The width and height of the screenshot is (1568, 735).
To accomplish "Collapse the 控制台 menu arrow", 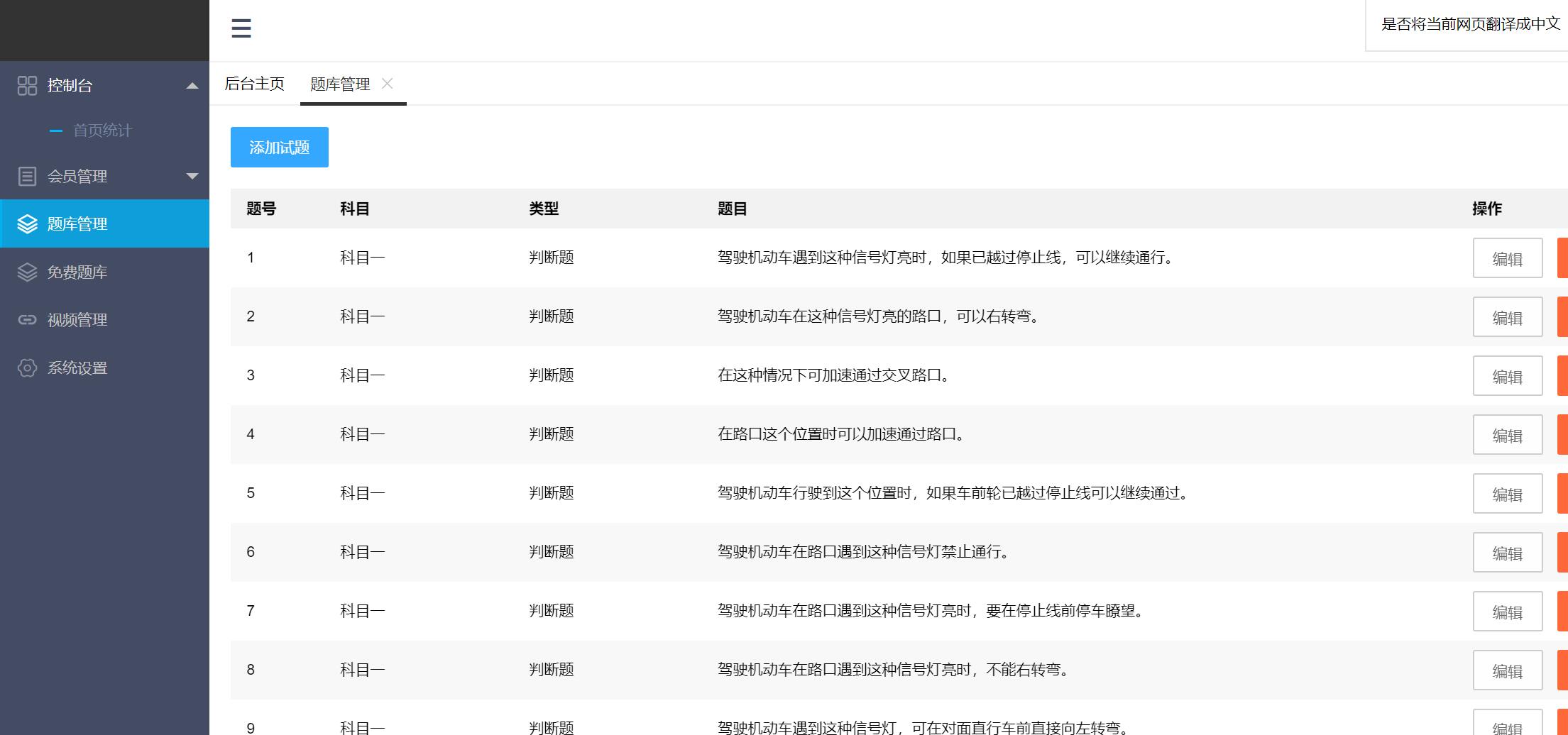I will 192,86.
